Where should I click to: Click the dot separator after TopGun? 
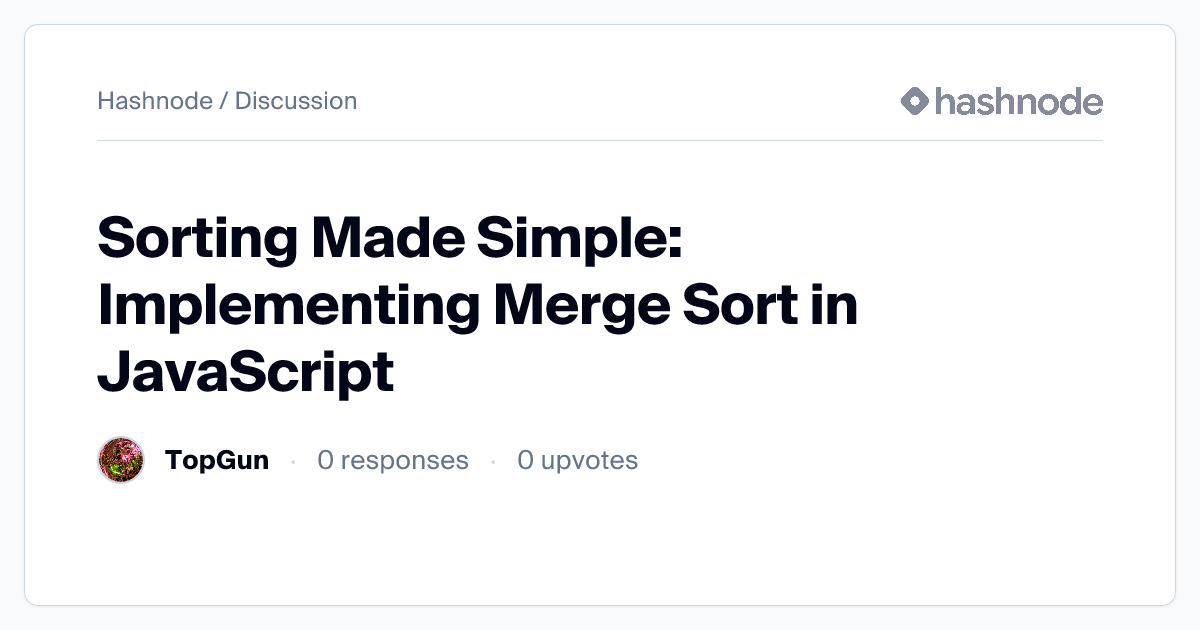(x=293, y=461)
